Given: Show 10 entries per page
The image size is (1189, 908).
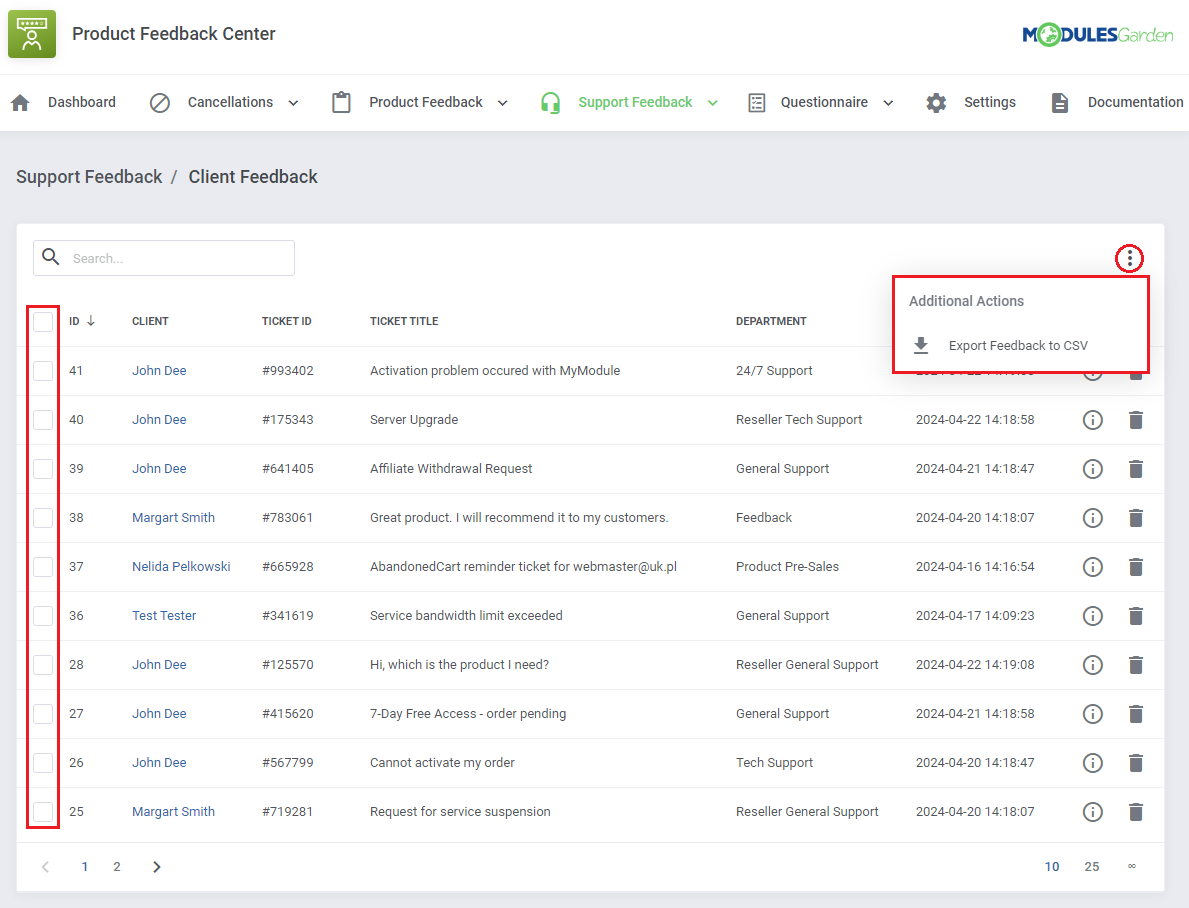Looking at the screenshot, I should click(1052, 866).
